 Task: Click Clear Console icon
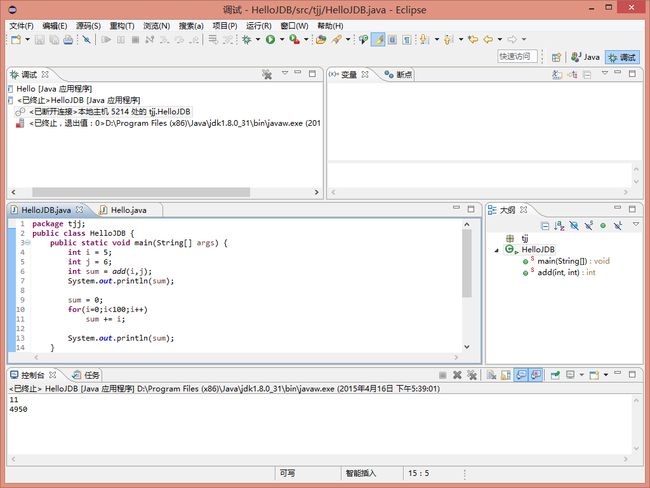[492, 375]
